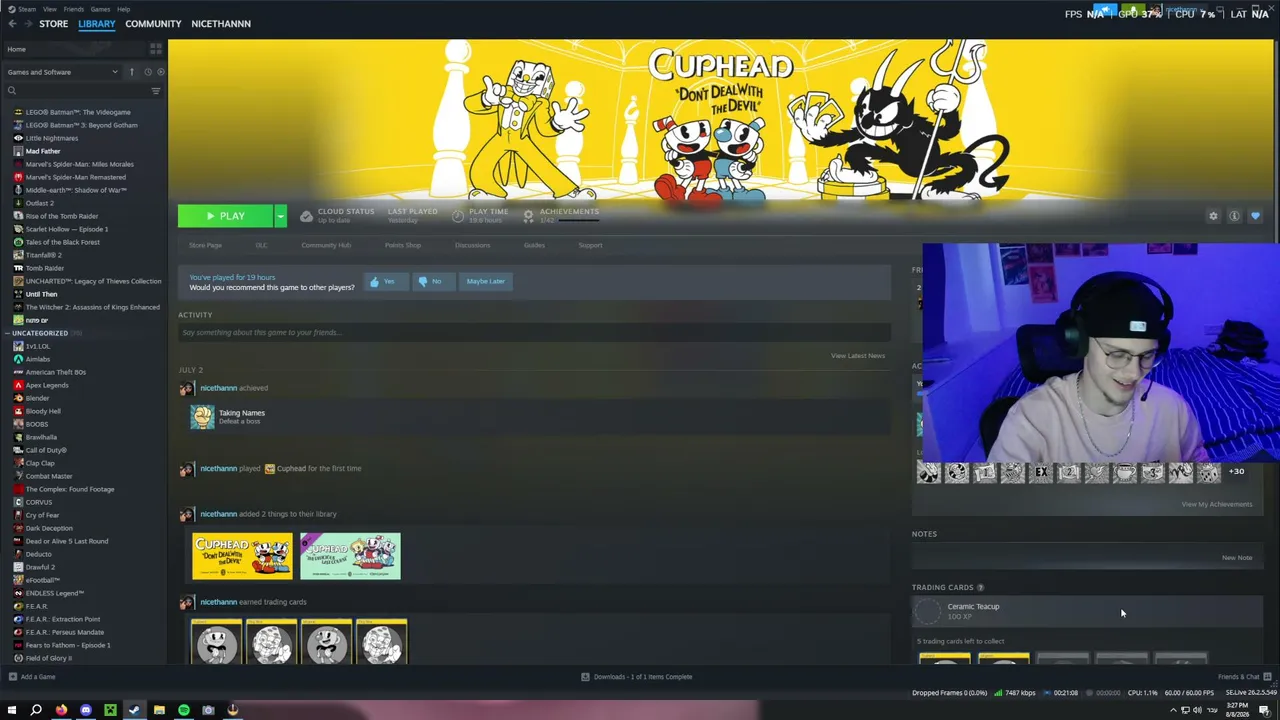Screen dimensions: 1280x720
Task: Open the Games menu
Action: point(100,9)
